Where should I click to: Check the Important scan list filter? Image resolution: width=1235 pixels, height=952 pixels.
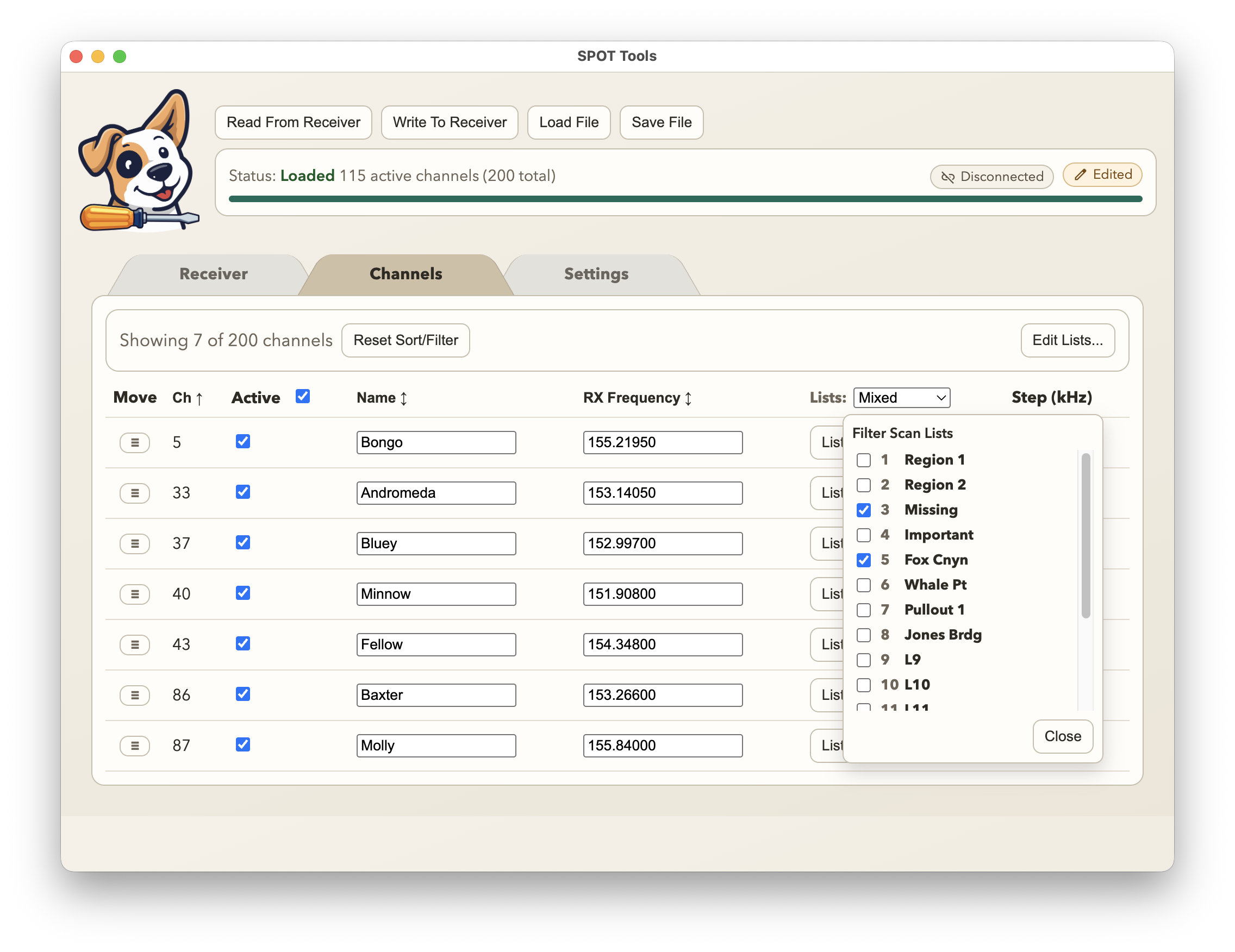pyautogui.click(x=864, y=535)
